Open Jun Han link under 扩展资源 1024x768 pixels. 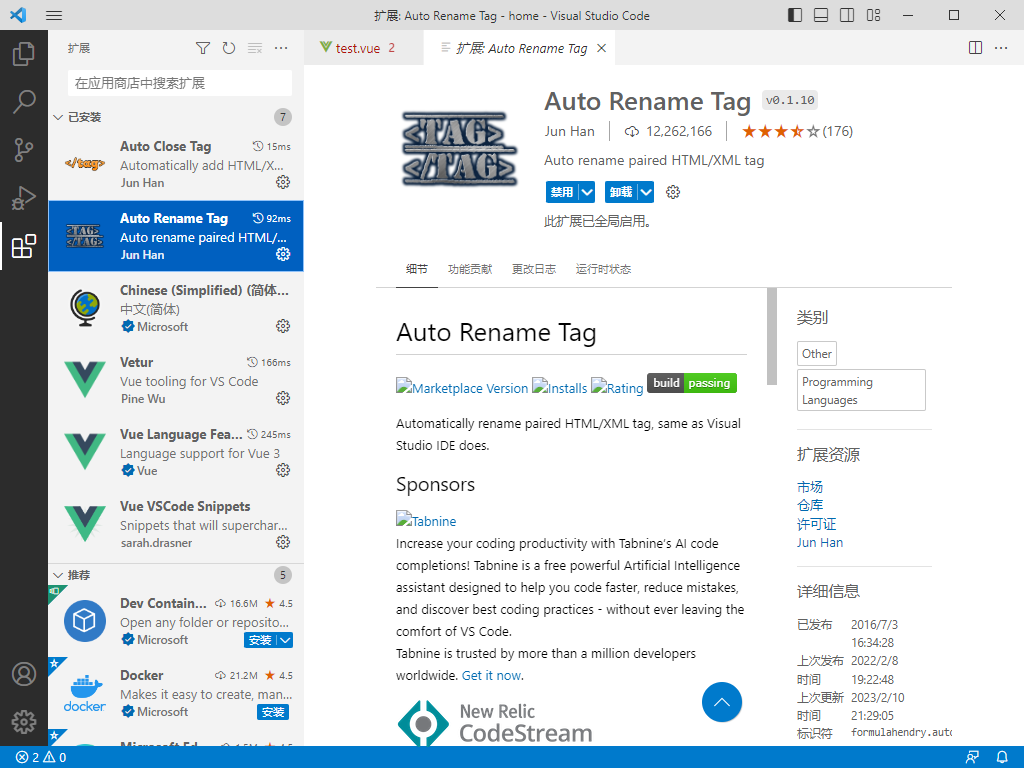[x=820, y=543]
